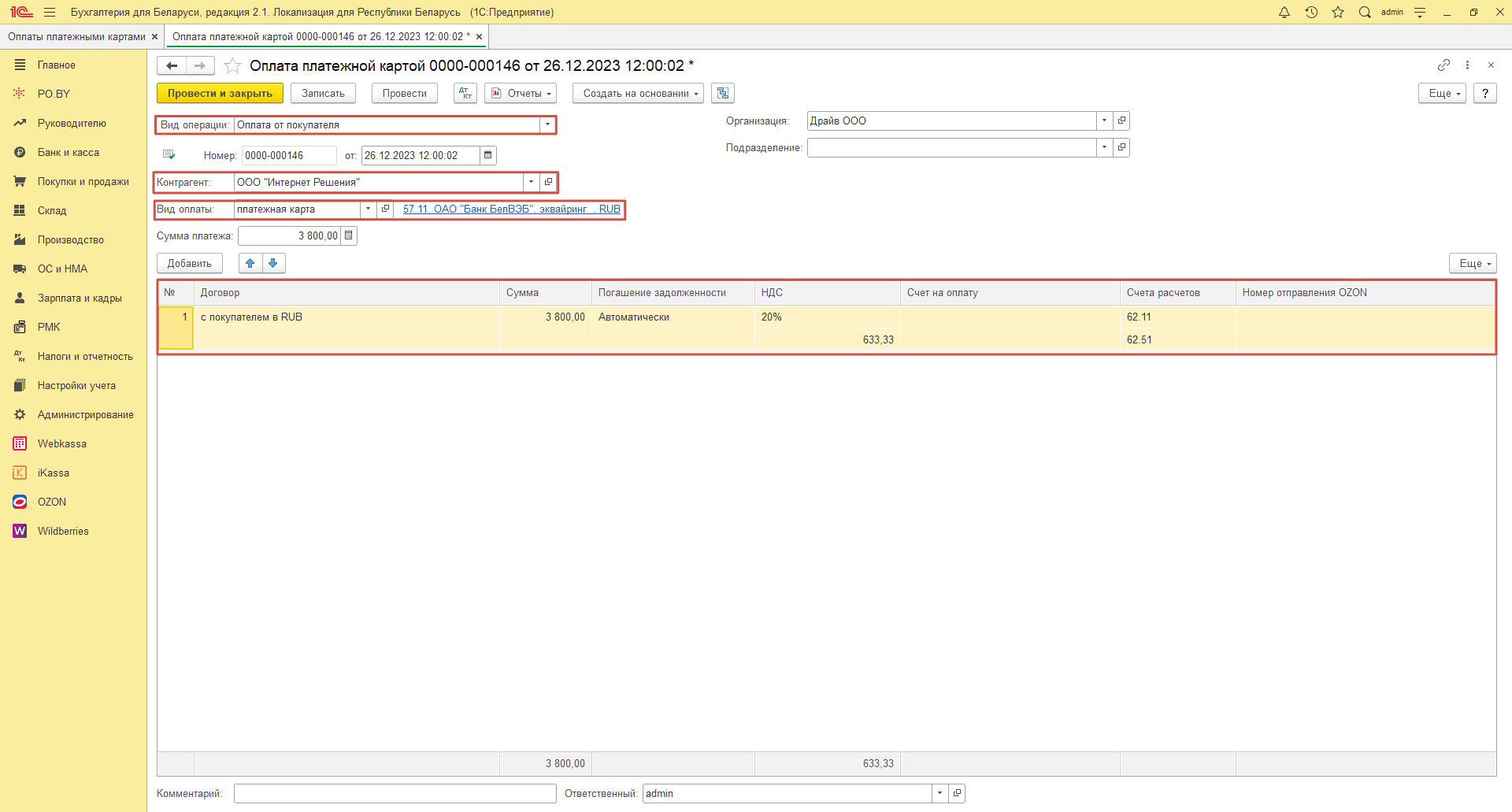Close the Оплаты платежными картами tab
Viewport: 1512px width, 812px height.
pos(155,37)
